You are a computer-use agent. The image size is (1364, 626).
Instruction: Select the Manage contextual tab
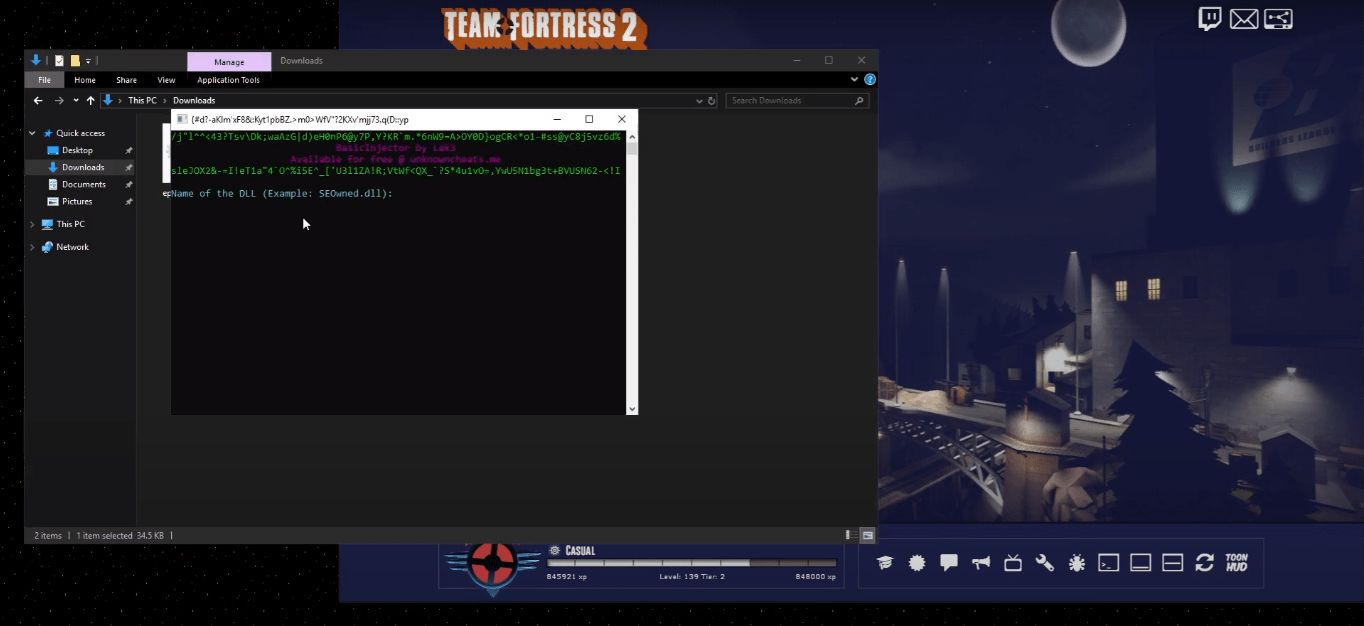(x=229, y=62)
